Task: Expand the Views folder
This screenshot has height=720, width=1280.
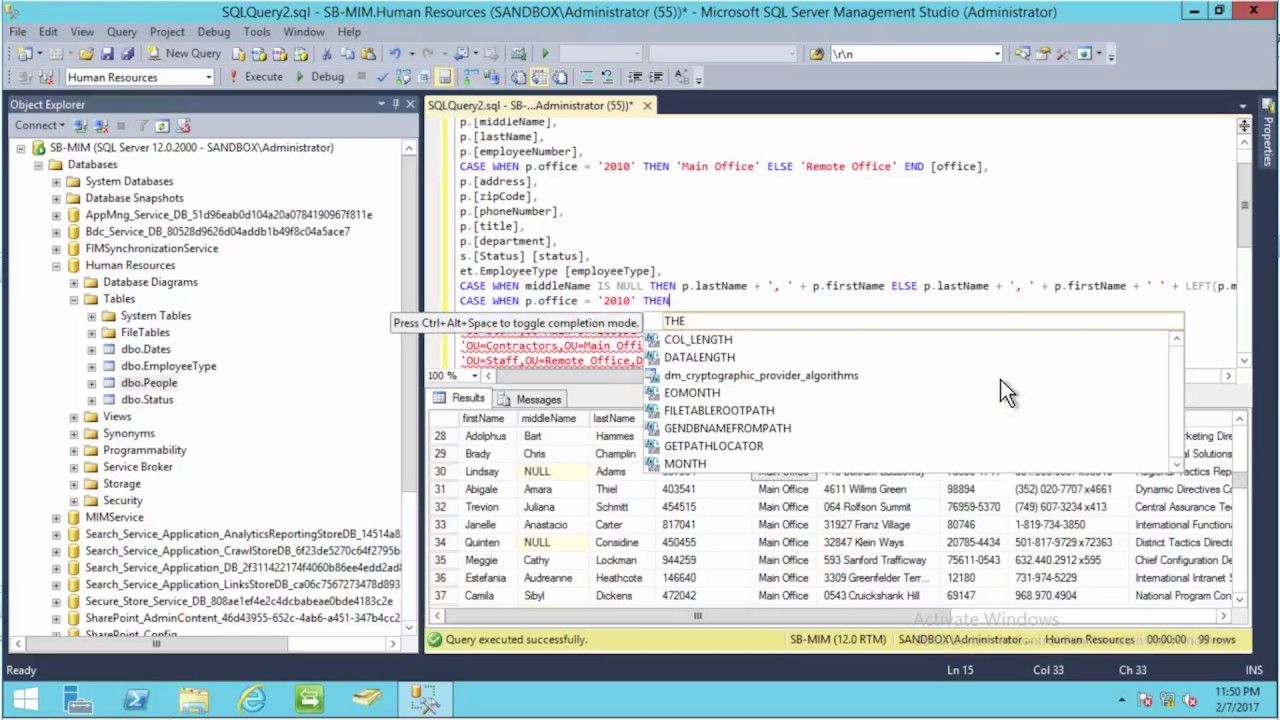Action: 74,416
